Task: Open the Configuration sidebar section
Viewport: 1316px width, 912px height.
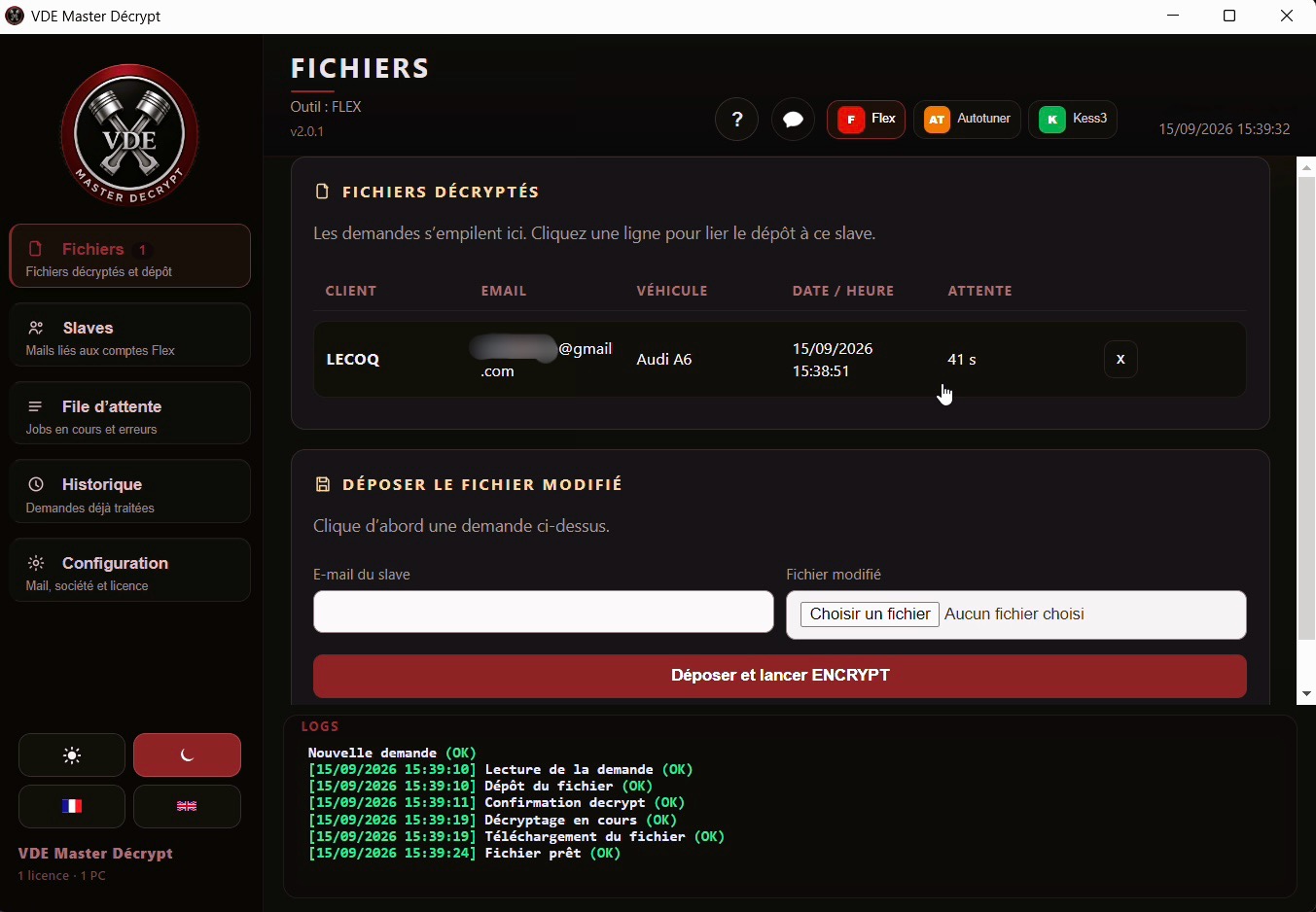Action: click(x=130, y=571)
